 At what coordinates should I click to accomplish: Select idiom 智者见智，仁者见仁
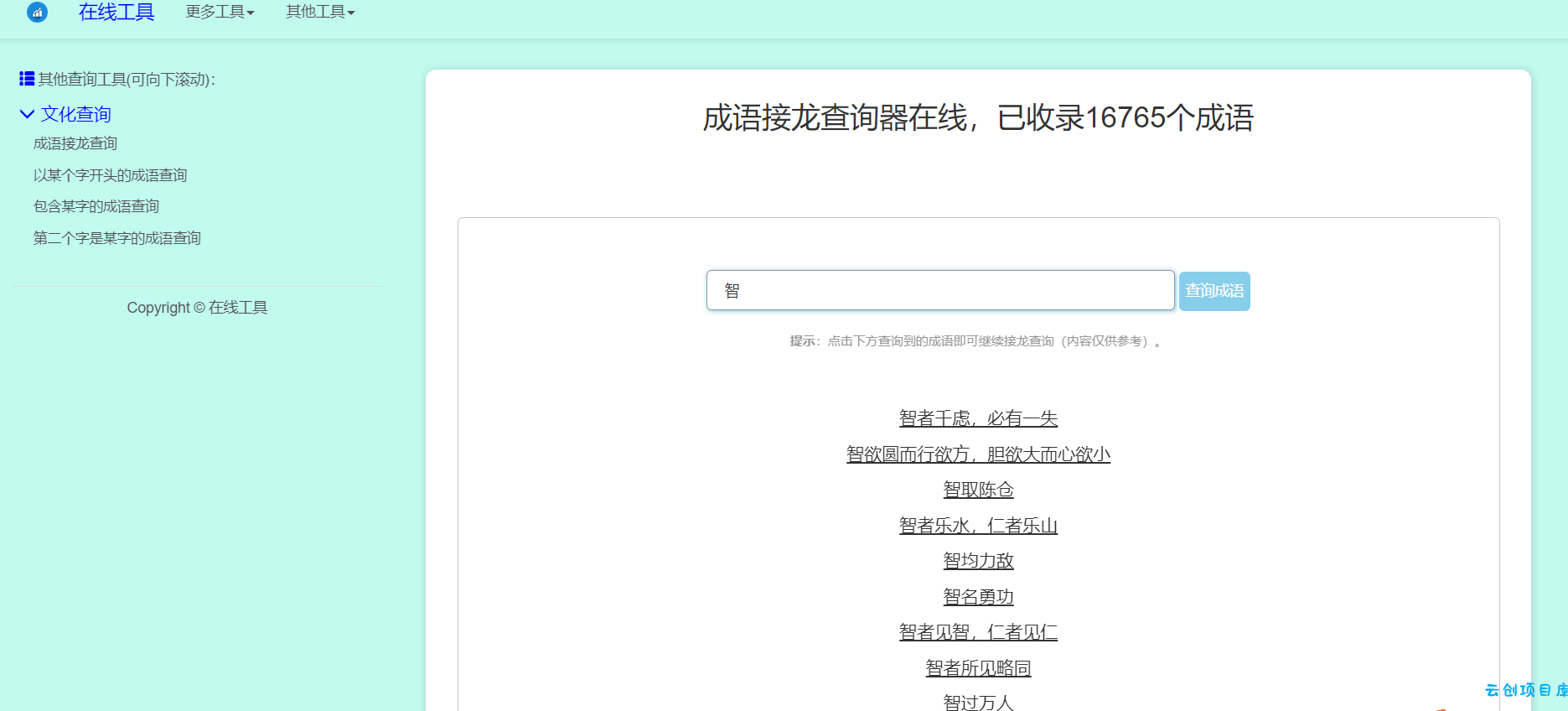tap(978, 632)
